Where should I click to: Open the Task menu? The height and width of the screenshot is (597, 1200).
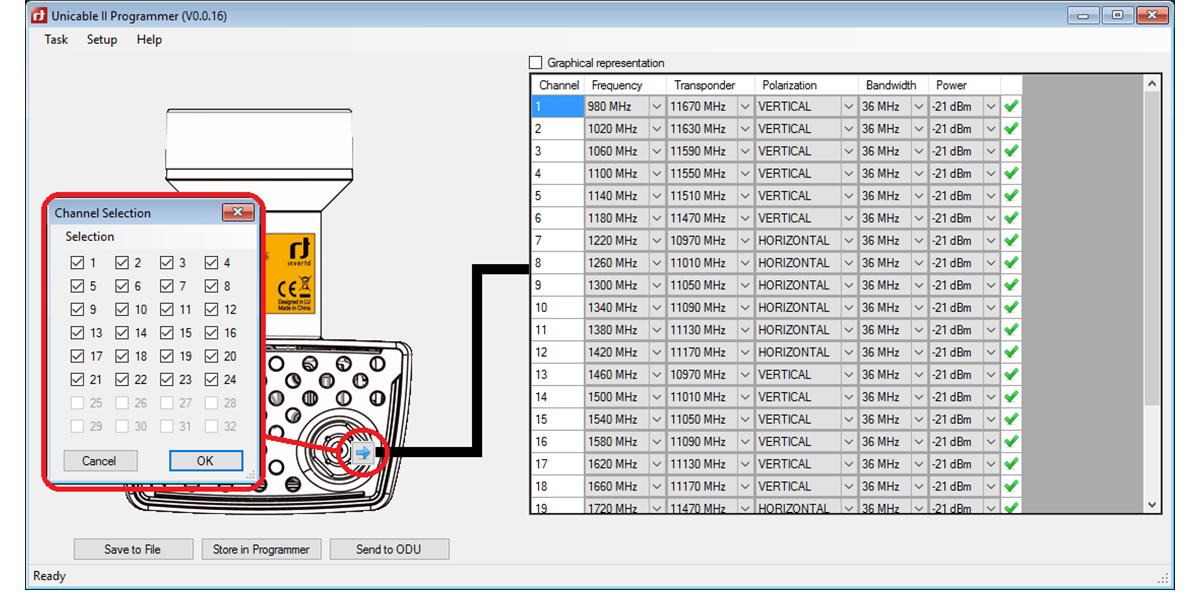(x=56, y=40)
